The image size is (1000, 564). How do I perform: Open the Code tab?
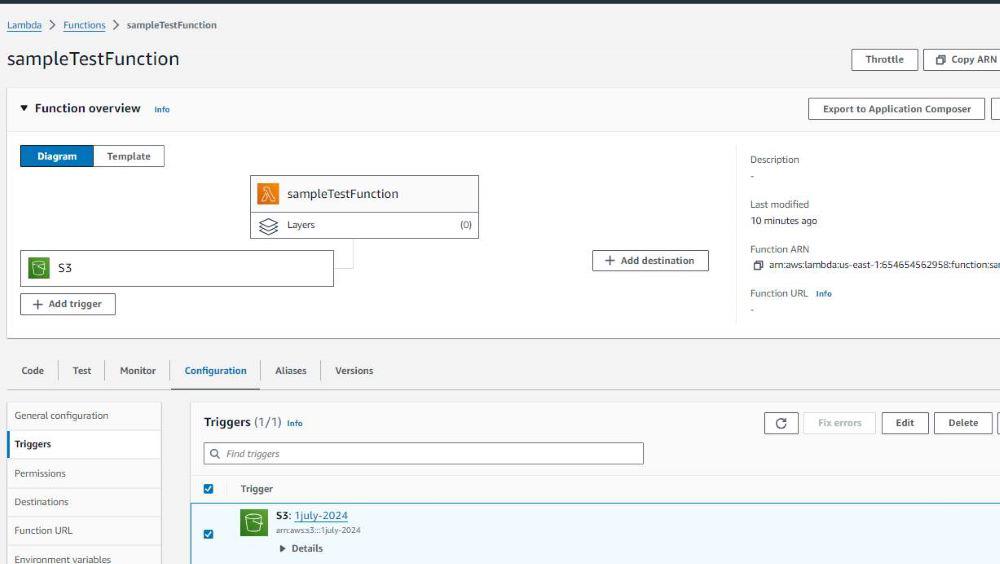33,371
